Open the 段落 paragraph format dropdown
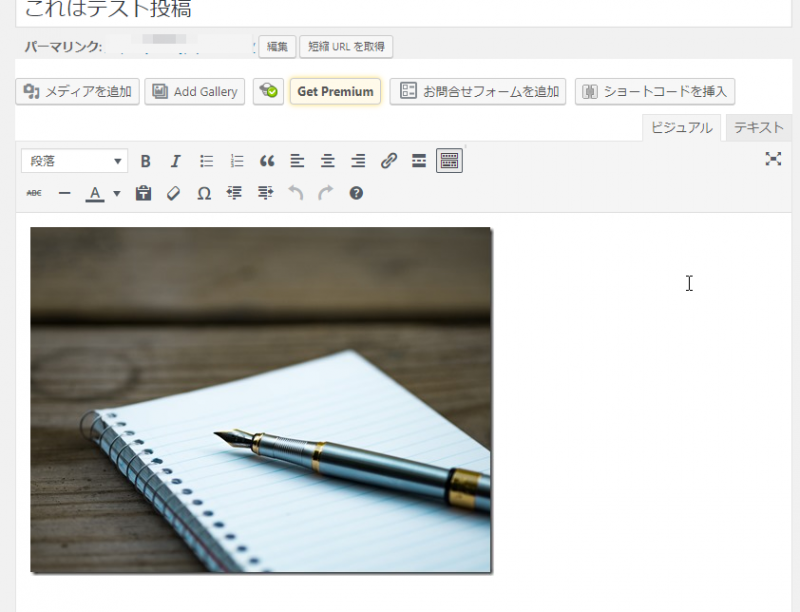The width and height of the screenshot is (800, 612). coord(74,161)
